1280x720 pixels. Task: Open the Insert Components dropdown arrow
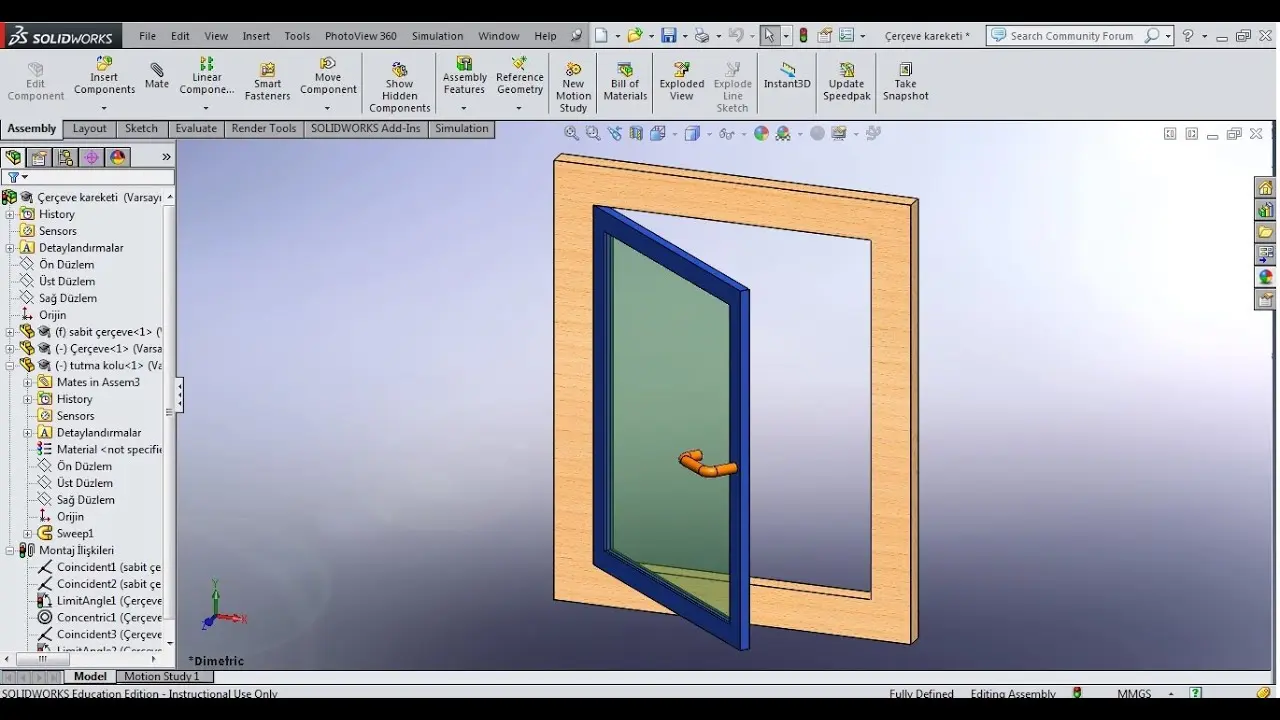tap(104, 107)
